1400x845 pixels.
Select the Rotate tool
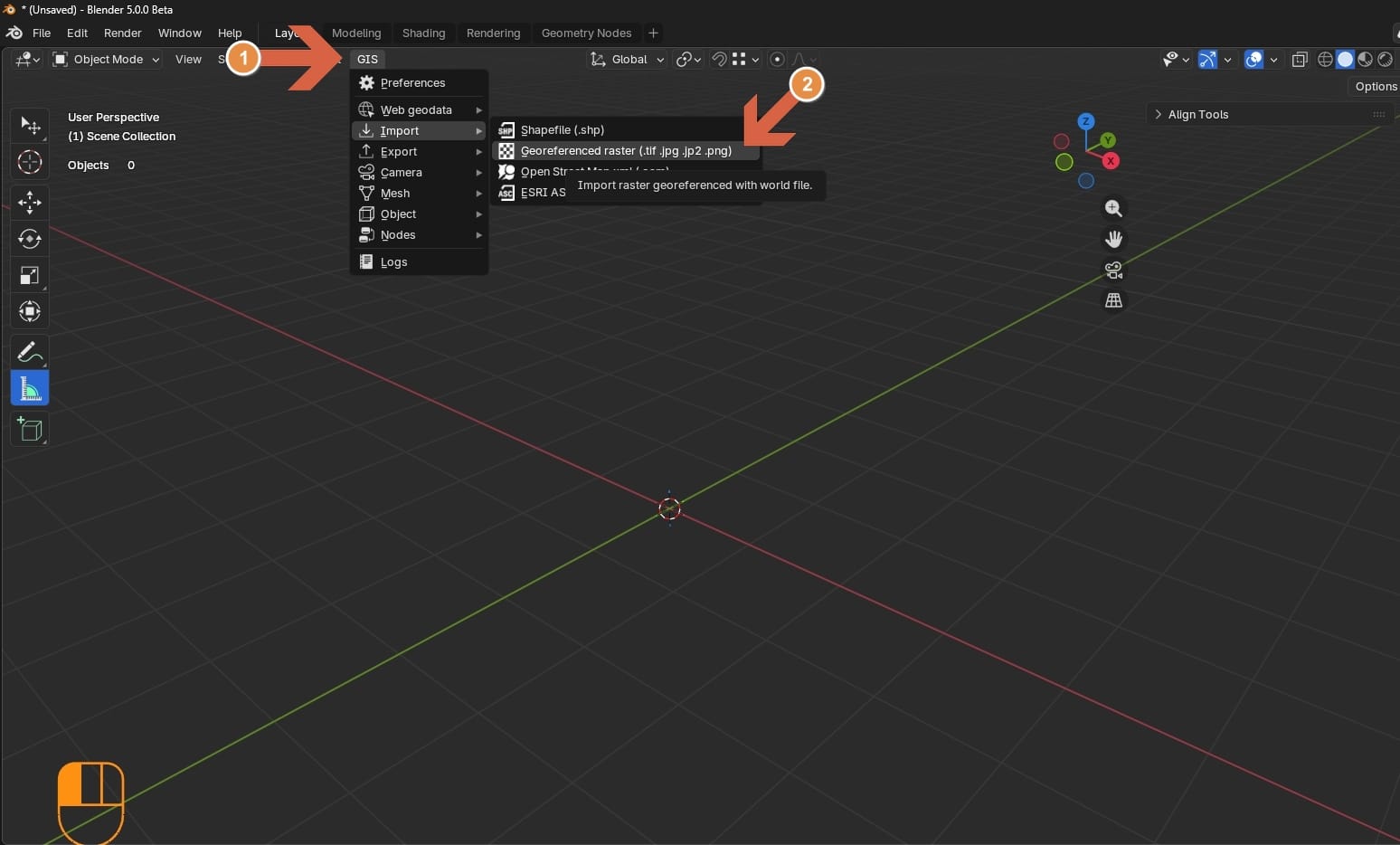pyautogui.click(x=30, y=239)
